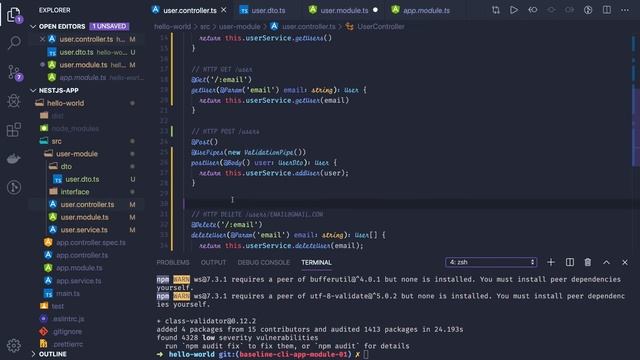The height and width of the screenshot is (360, 640).
Task: Collapse the dto folder
Action: pos(66,167)
